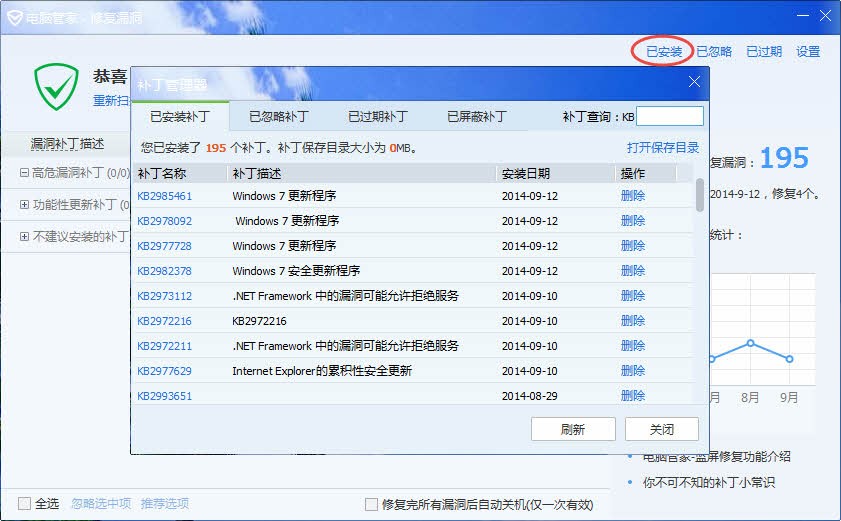This screenshot has width=841, height=521.
Task: Delete patch KB2973112 via 删除
Action: pos(633,296)
